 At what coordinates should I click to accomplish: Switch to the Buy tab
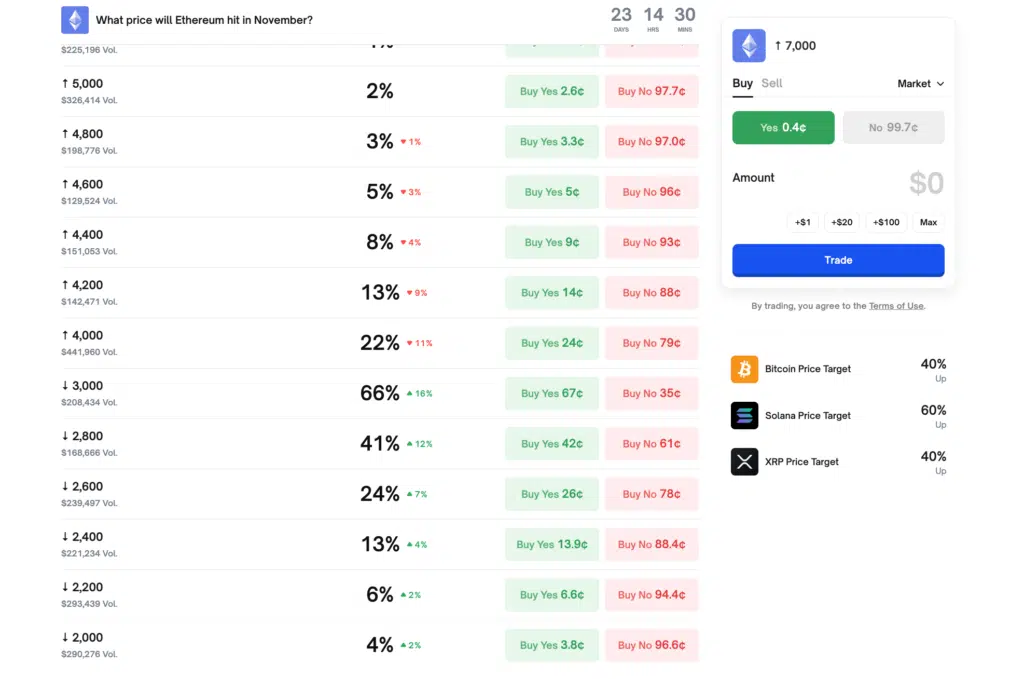pyautogui.click(x=740, y=83)
